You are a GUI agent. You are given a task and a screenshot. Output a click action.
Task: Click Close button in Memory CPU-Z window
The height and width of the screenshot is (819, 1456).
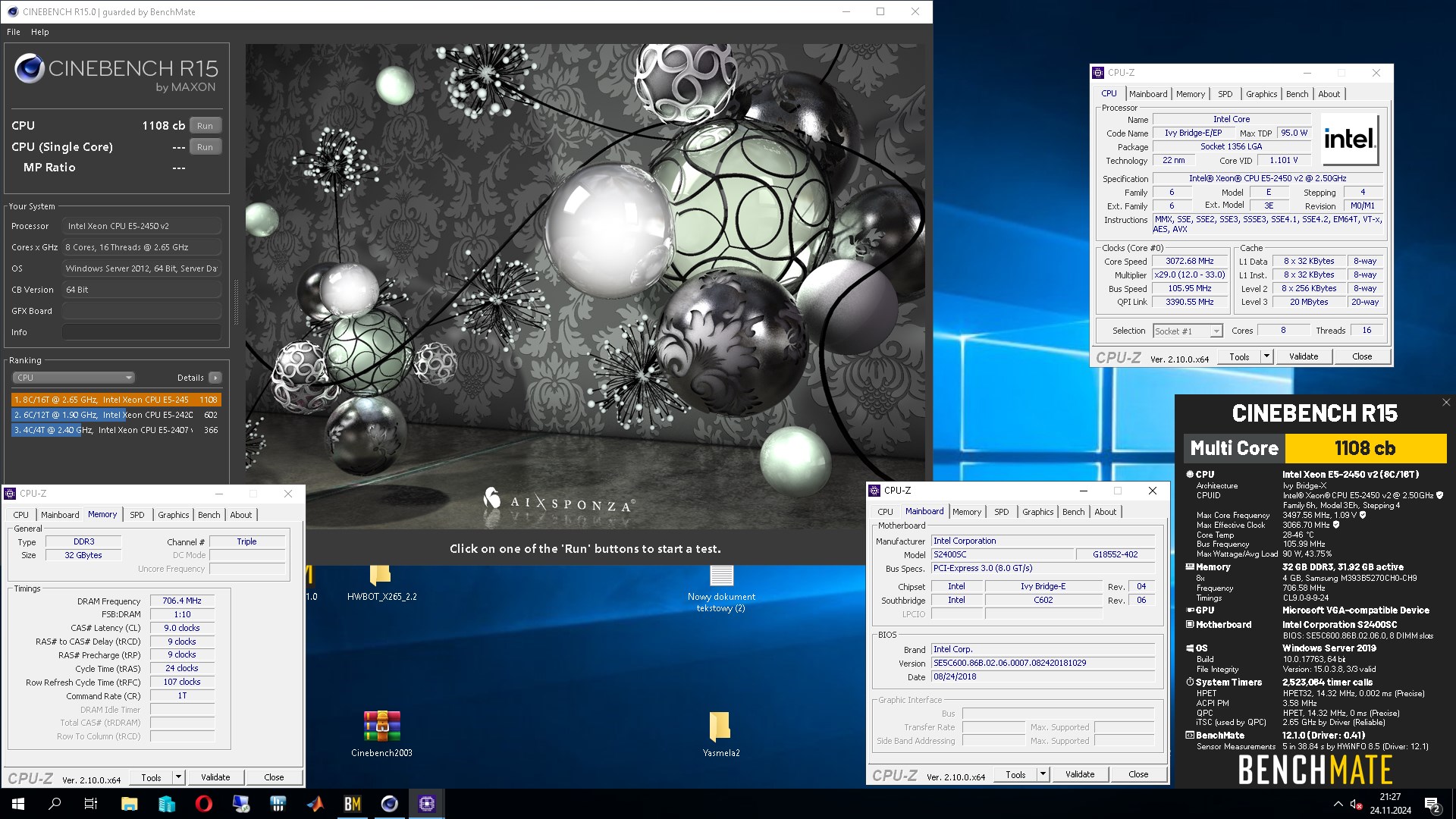pos(274,777)
